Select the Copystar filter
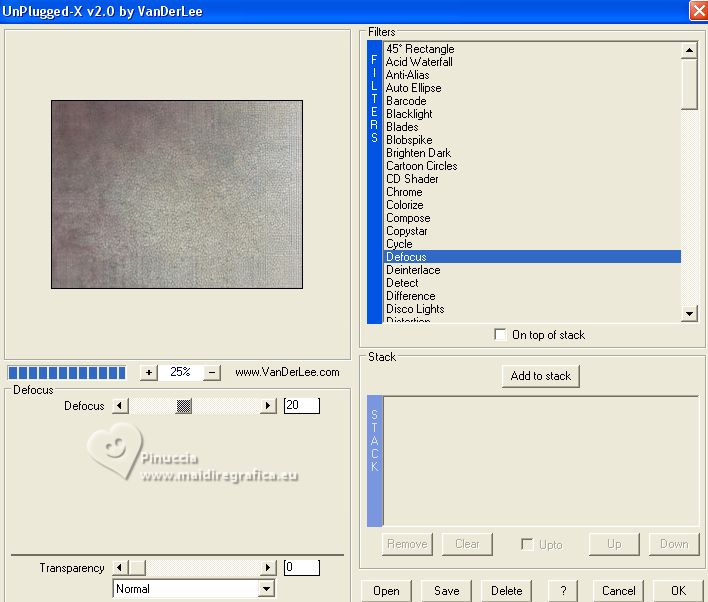This screenshot has height=602, width=708. pyautogui.click(x=532, y=231)
